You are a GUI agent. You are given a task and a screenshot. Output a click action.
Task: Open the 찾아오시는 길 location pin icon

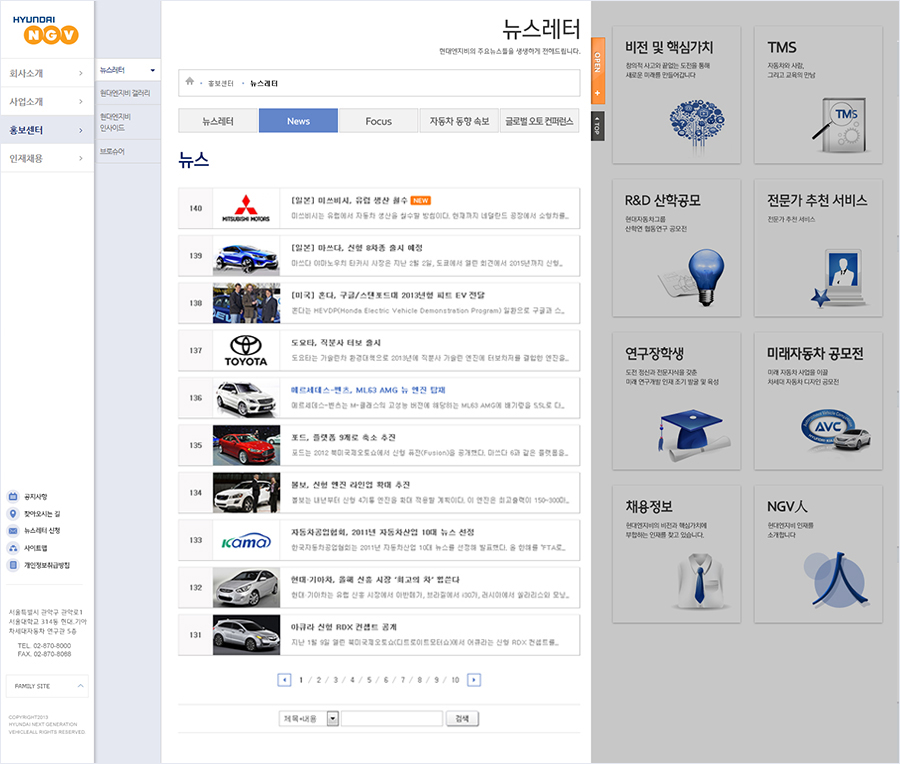(13, 514)
